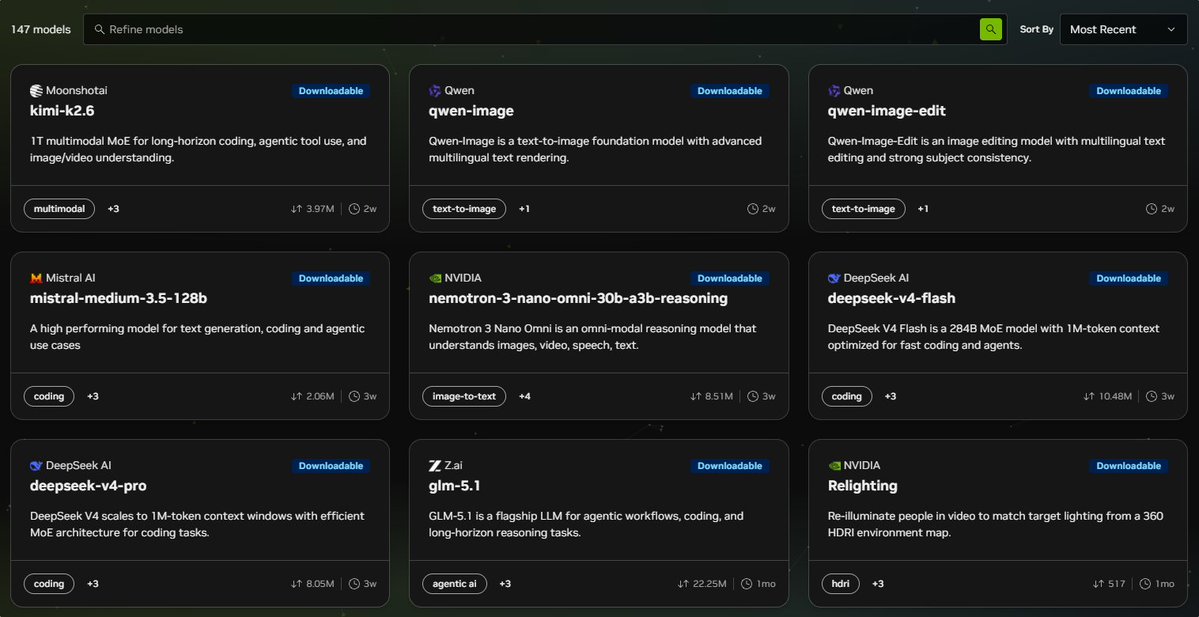The image size is (1199, 617).
Task: Click the Moonshotai logo icon
Action: (36, 91)
